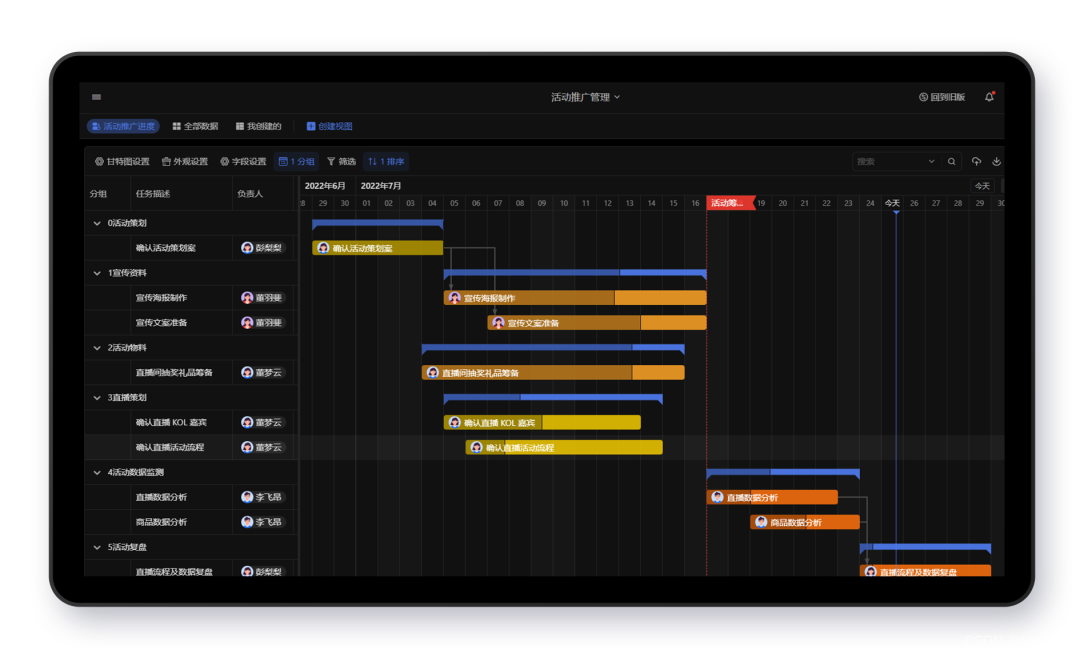Open the 1 分组 grouping option

tap(296, 161)
